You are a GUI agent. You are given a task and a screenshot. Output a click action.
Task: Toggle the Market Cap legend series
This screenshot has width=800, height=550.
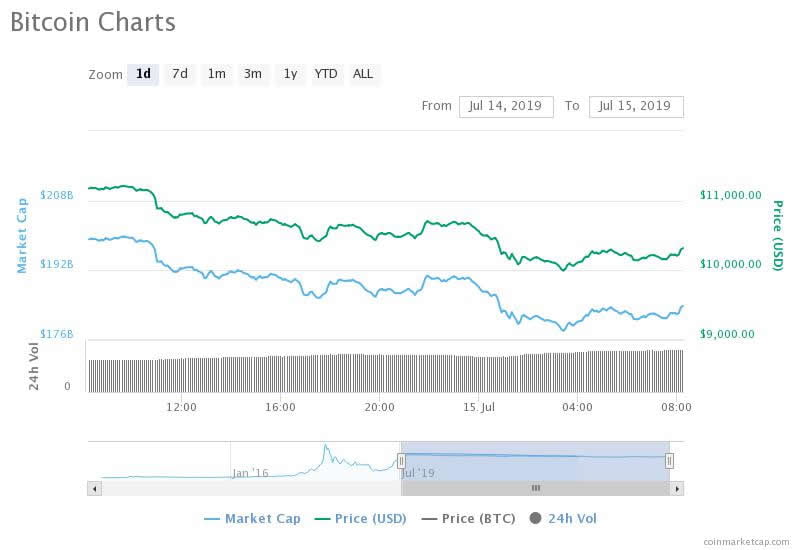tap(253, 519)
